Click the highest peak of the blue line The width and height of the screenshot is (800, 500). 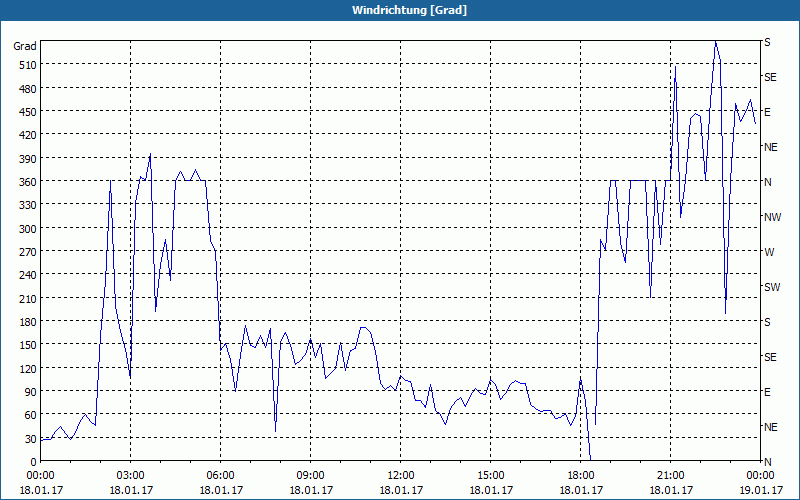coord(715,42)
